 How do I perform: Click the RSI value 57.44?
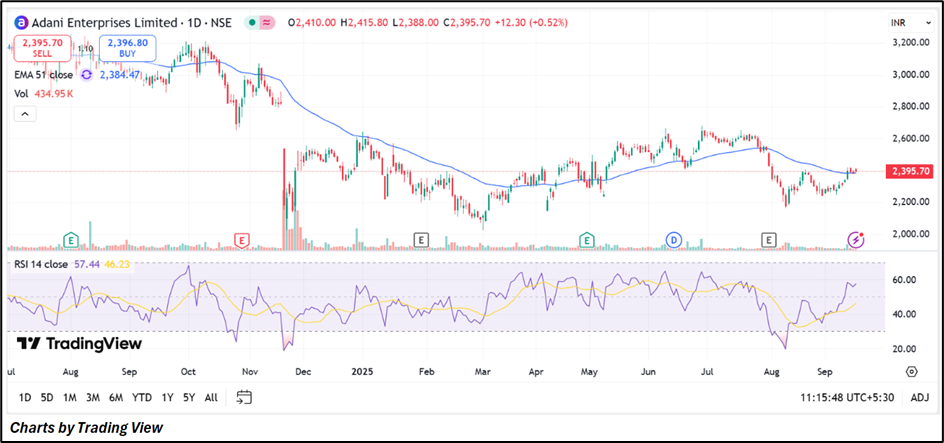click(x=85, y=264)
